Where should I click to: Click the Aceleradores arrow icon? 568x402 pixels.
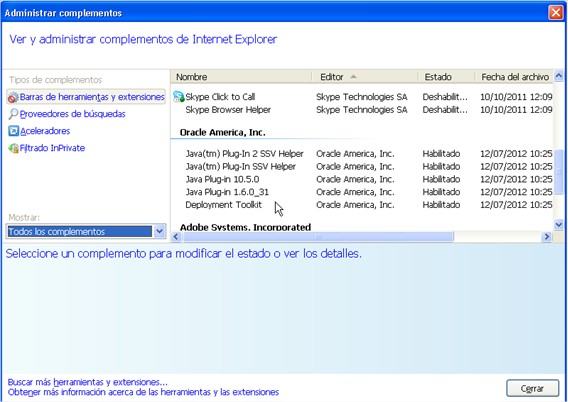(13, 131)
